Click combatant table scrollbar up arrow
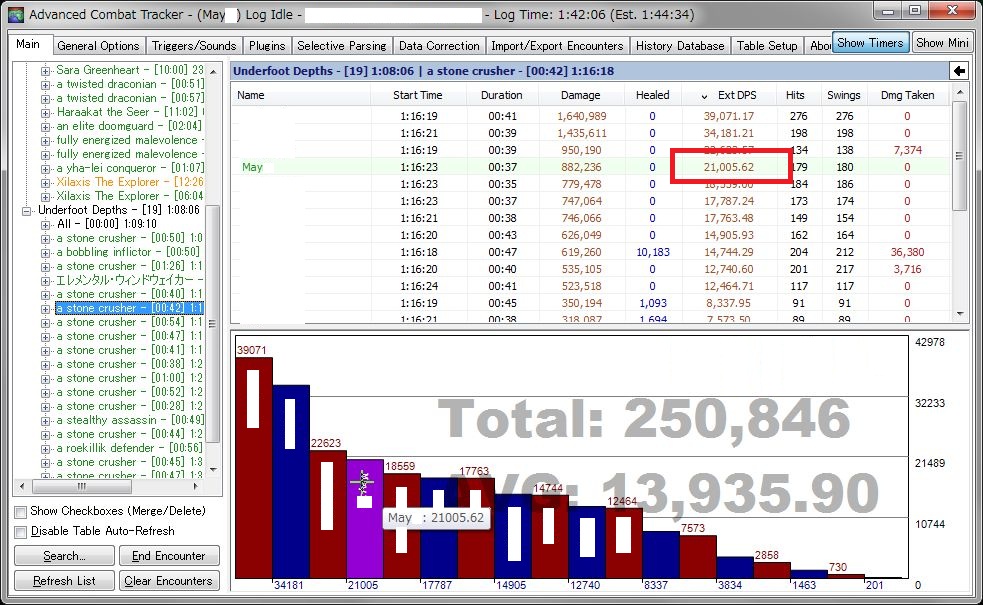The image size is (983, 605). [x=960, y=93]
